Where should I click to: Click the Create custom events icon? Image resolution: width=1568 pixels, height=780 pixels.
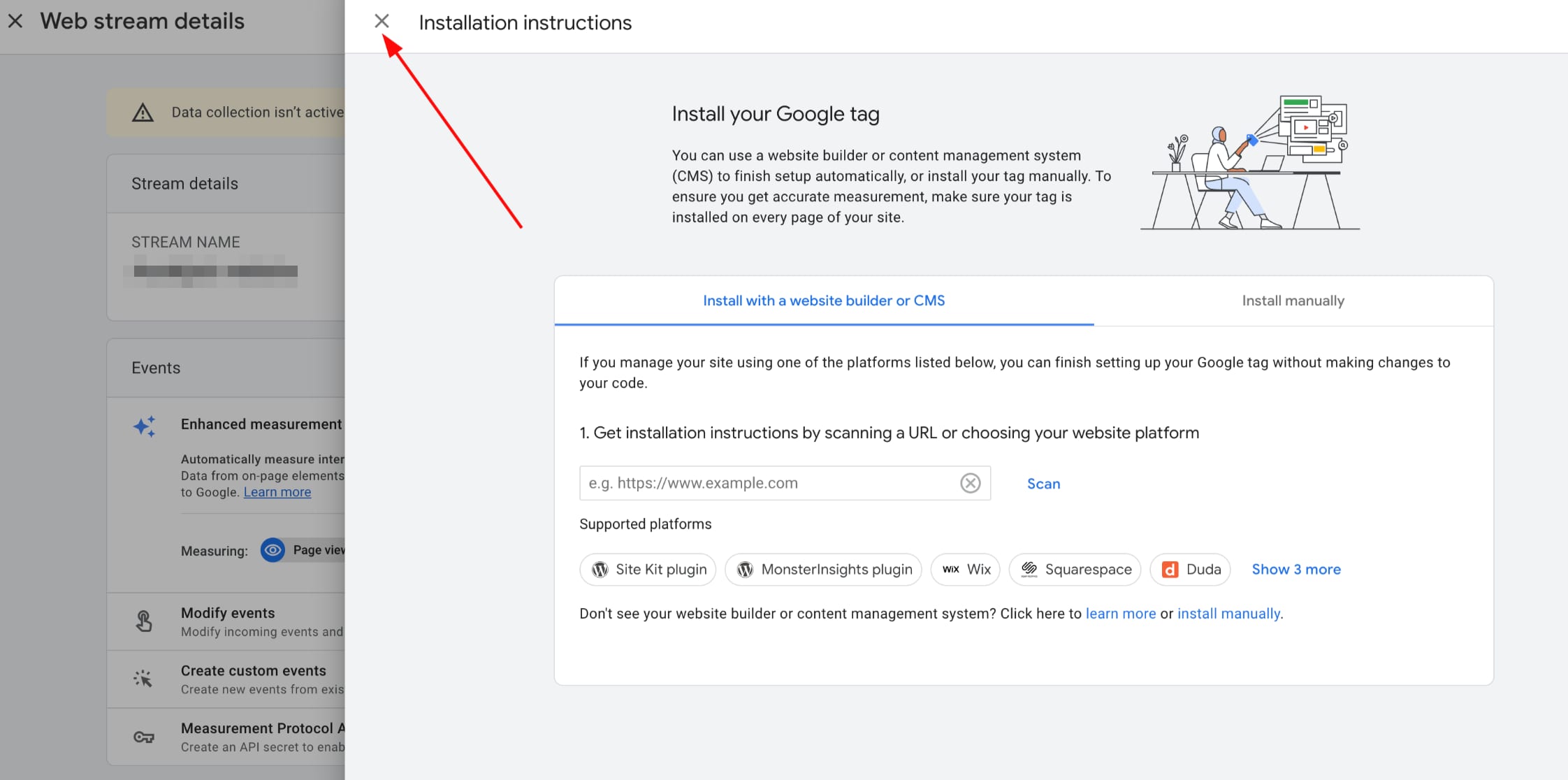coord(143,677)
